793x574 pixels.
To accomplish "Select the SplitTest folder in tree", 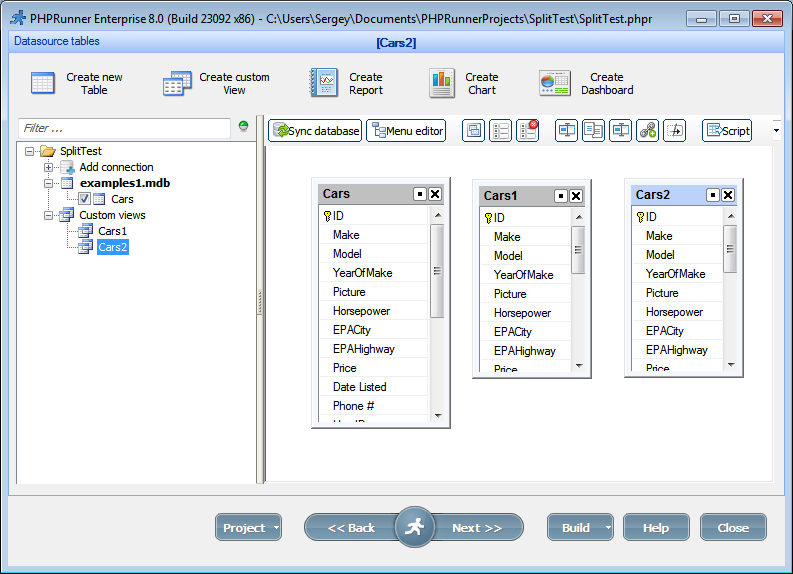I will 80,151.
